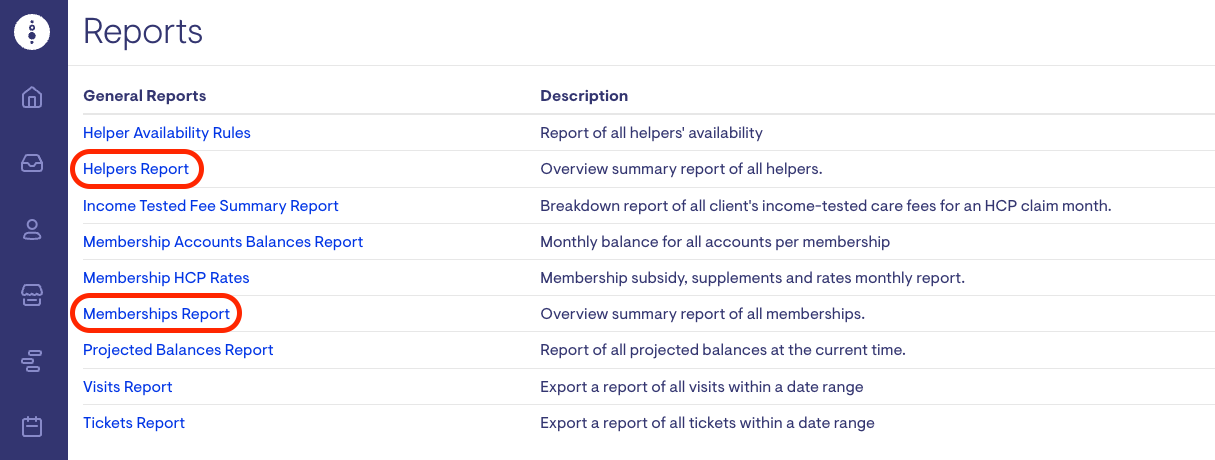Open the calendar icon in sidebar
The image size is (1215, 460).
coord(32,427)
